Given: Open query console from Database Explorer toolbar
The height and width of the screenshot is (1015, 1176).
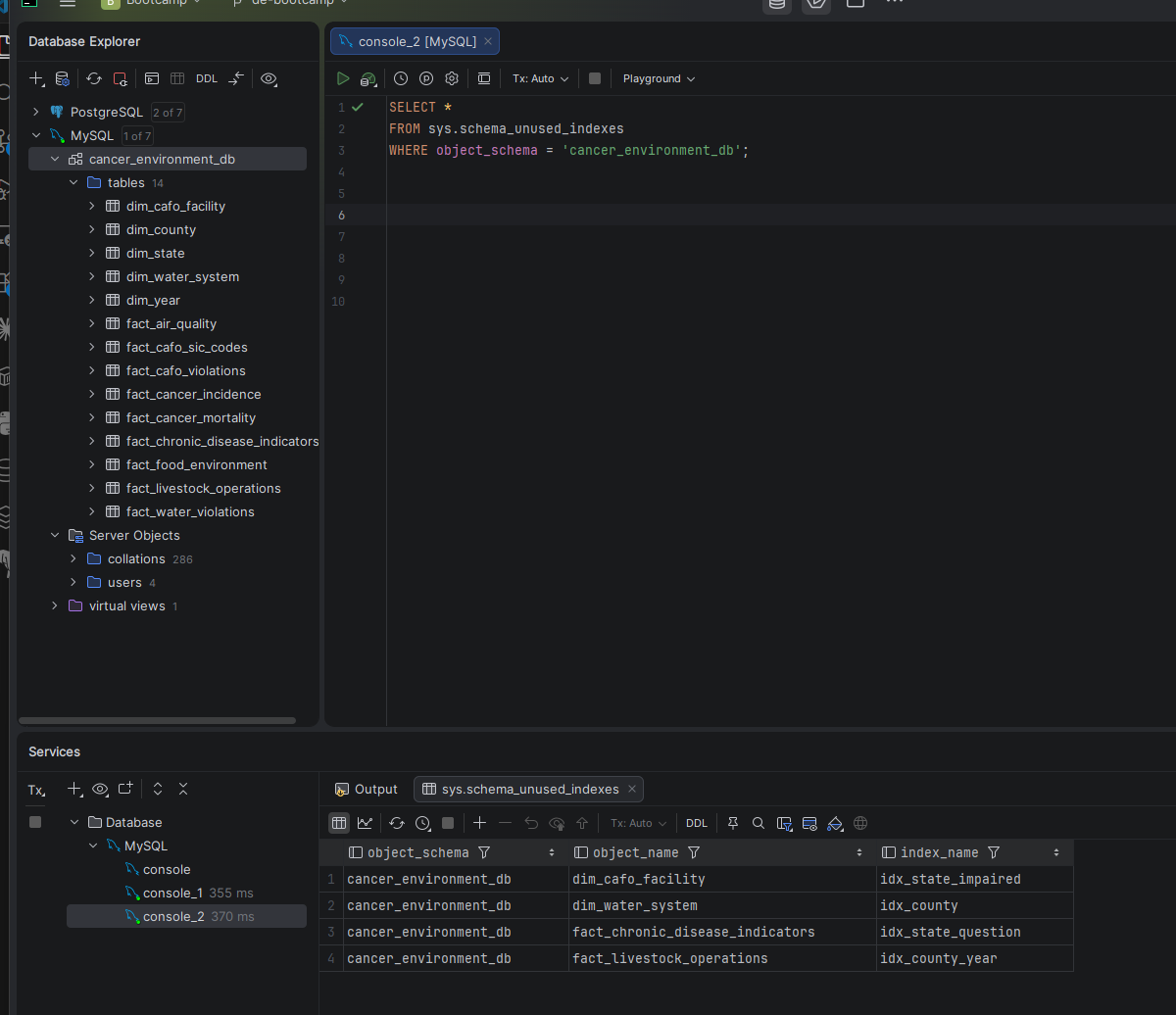Looking at the screenshot, I should (x=152, y=78).
